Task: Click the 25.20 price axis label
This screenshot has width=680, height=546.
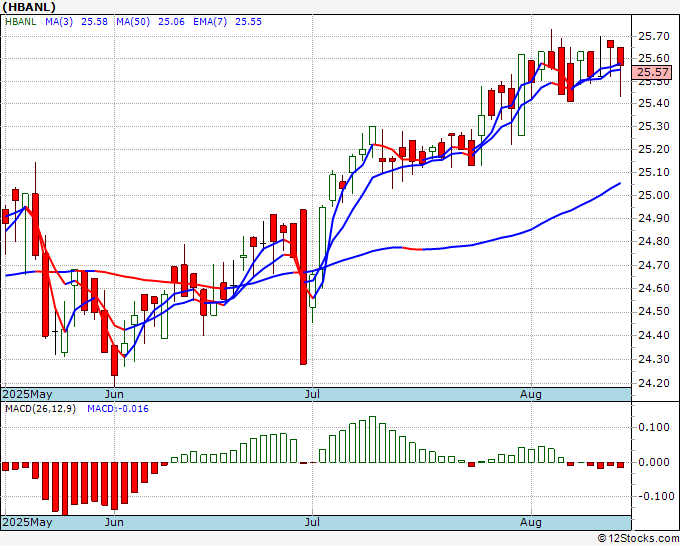Action: click(x=654, y=150)
